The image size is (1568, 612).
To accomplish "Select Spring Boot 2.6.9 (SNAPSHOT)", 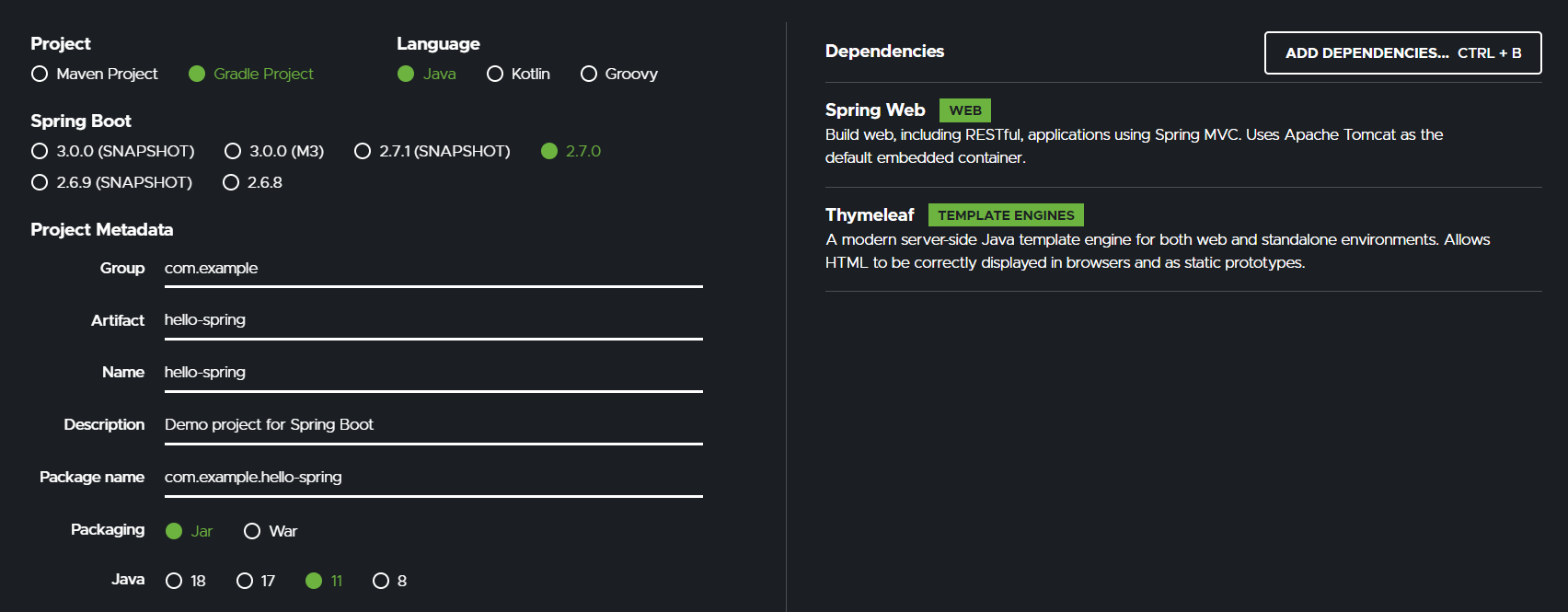I will [40, 182].
